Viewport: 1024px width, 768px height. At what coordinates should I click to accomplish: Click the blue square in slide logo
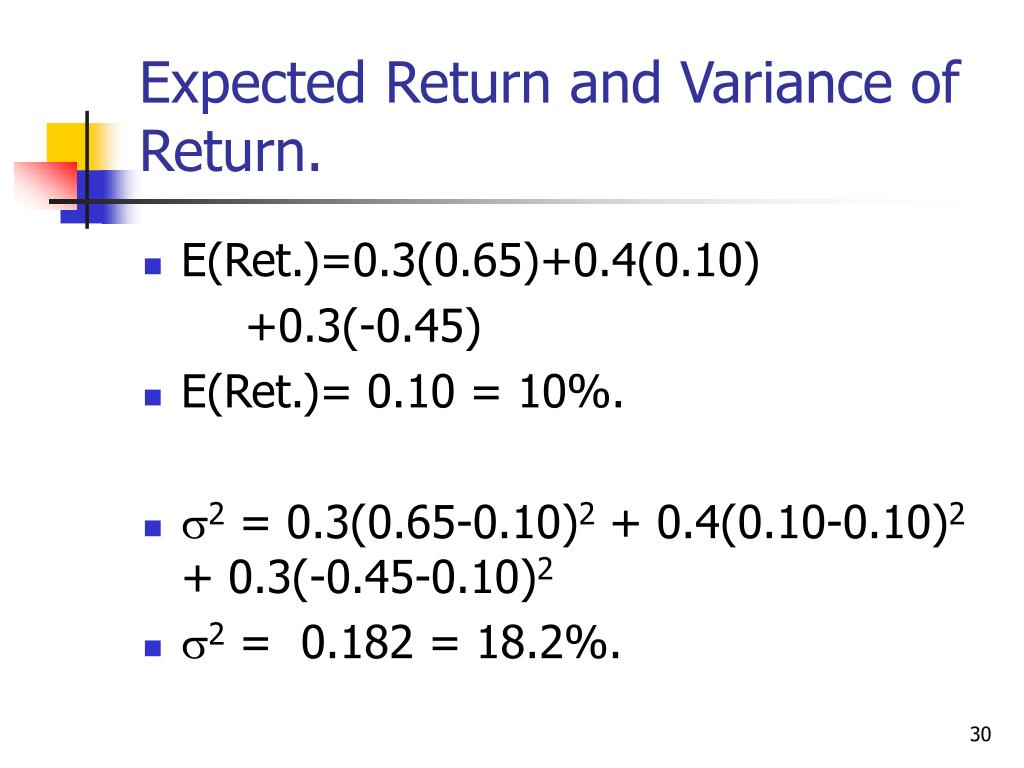(x=97, y=197)
